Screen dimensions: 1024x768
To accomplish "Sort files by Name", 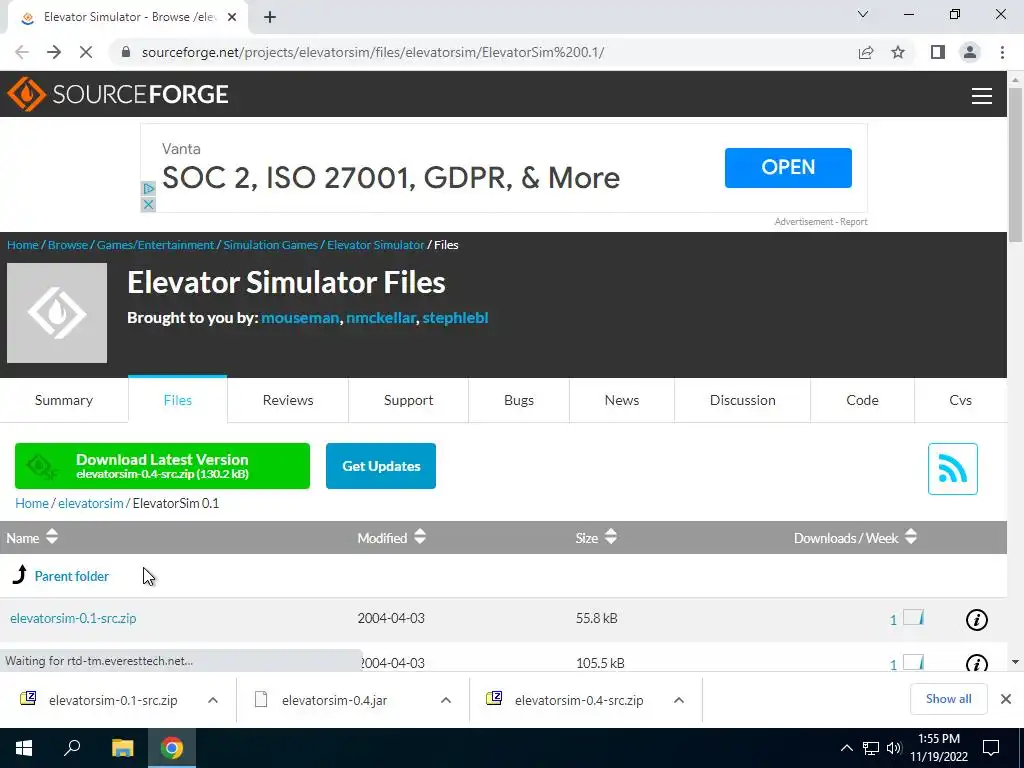I will [x=32, y=537].
